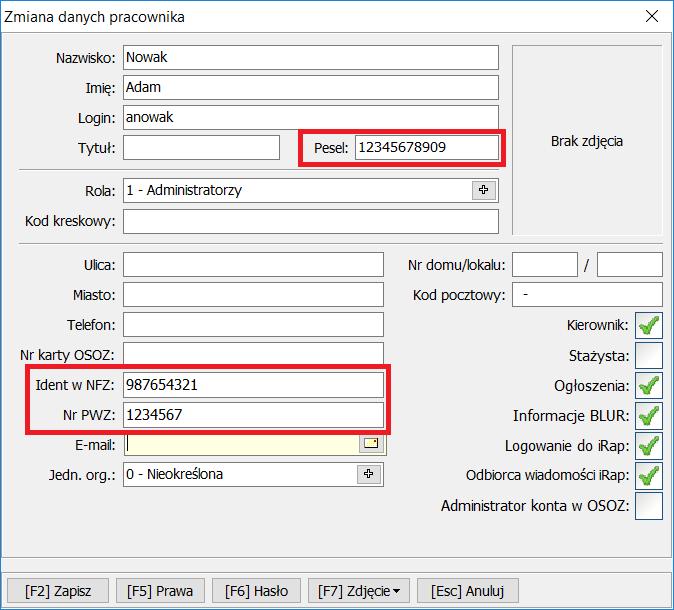Enable Administrator konta w OSOZ checkbox
674x610 pixels.
coord(649,506)
